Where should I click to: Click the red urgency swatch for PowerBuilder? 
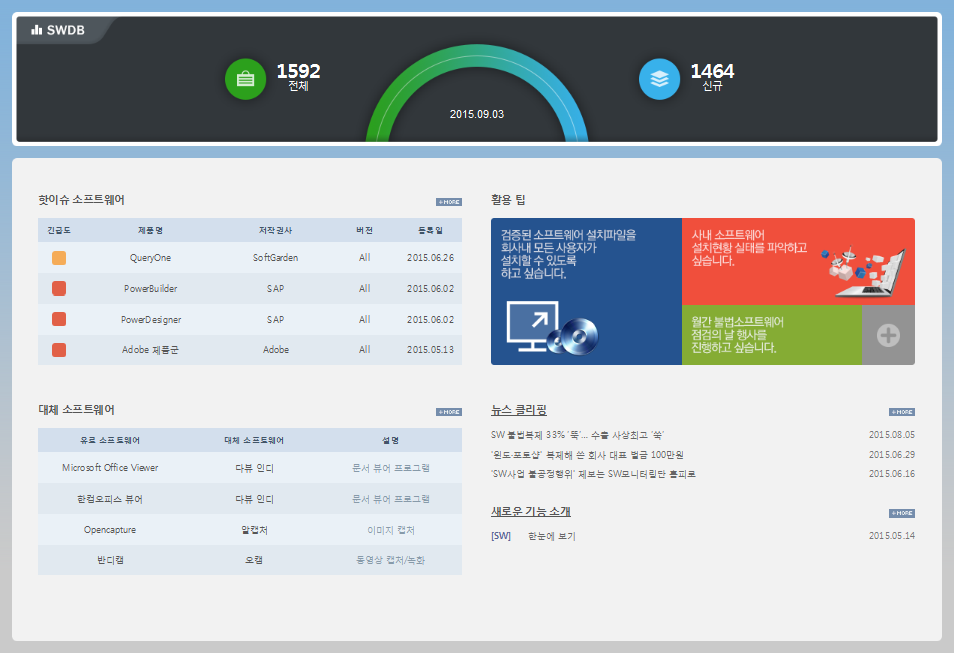59,288
